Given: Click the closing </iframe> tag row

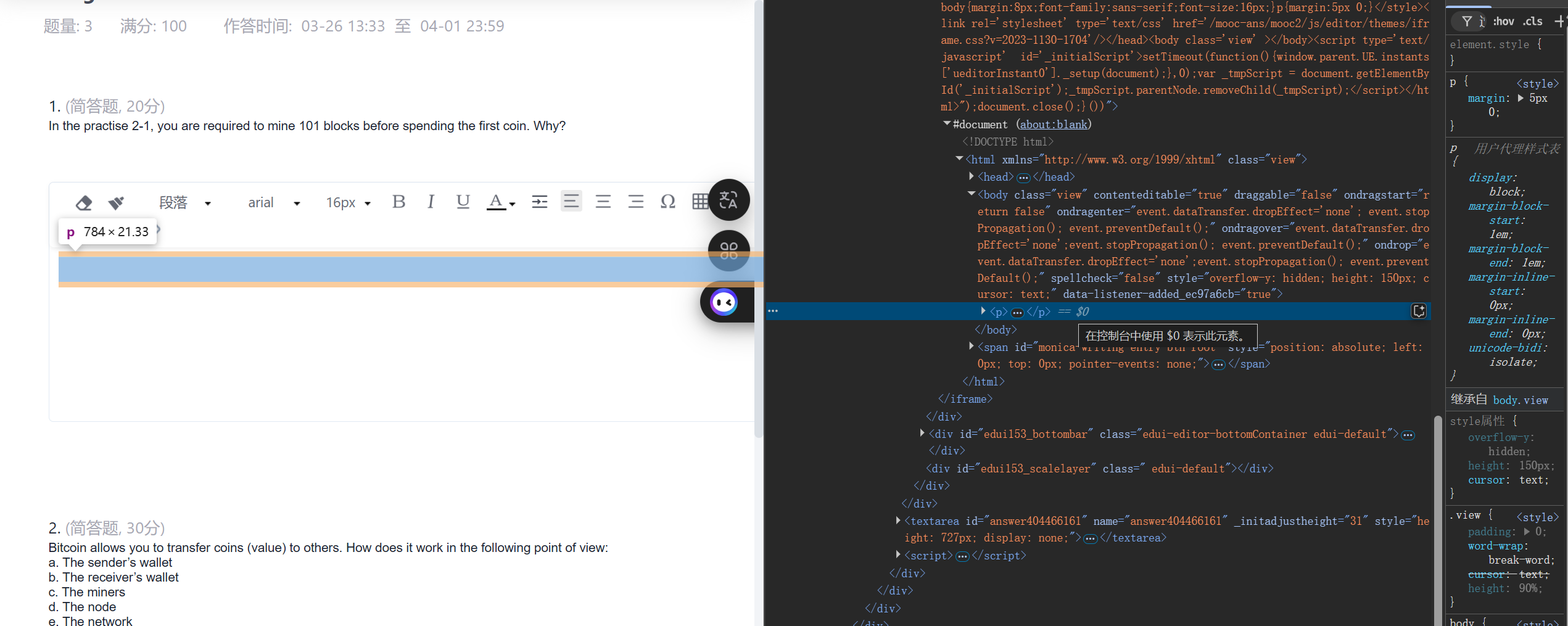Looking at the screenshot, I should (x=965, y=399).
